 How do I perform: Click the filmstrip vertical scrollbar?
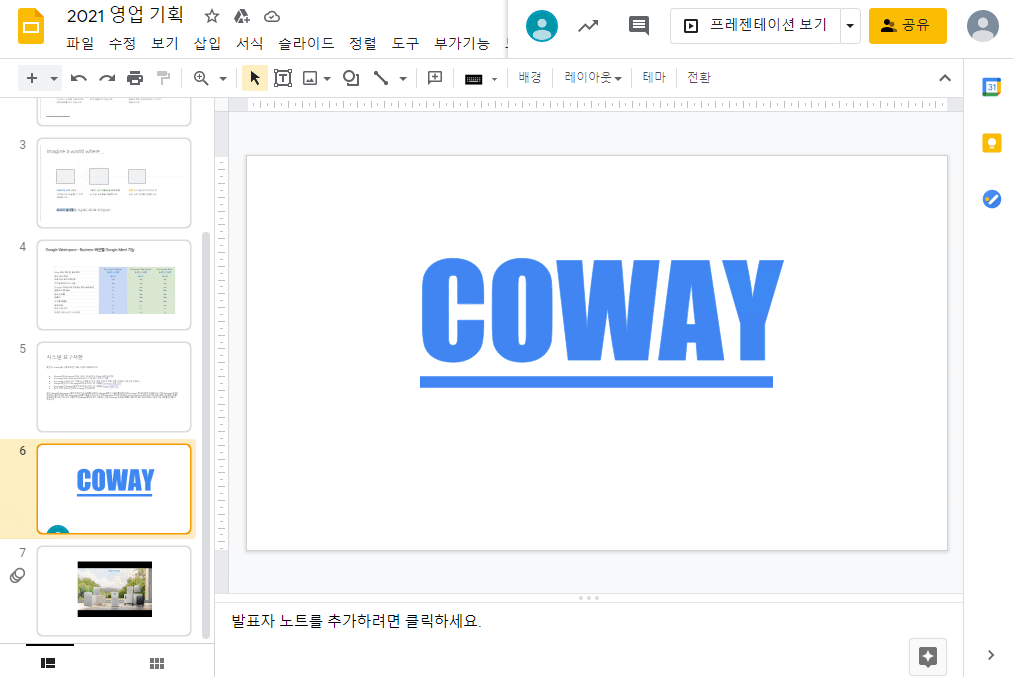(206, 435)
